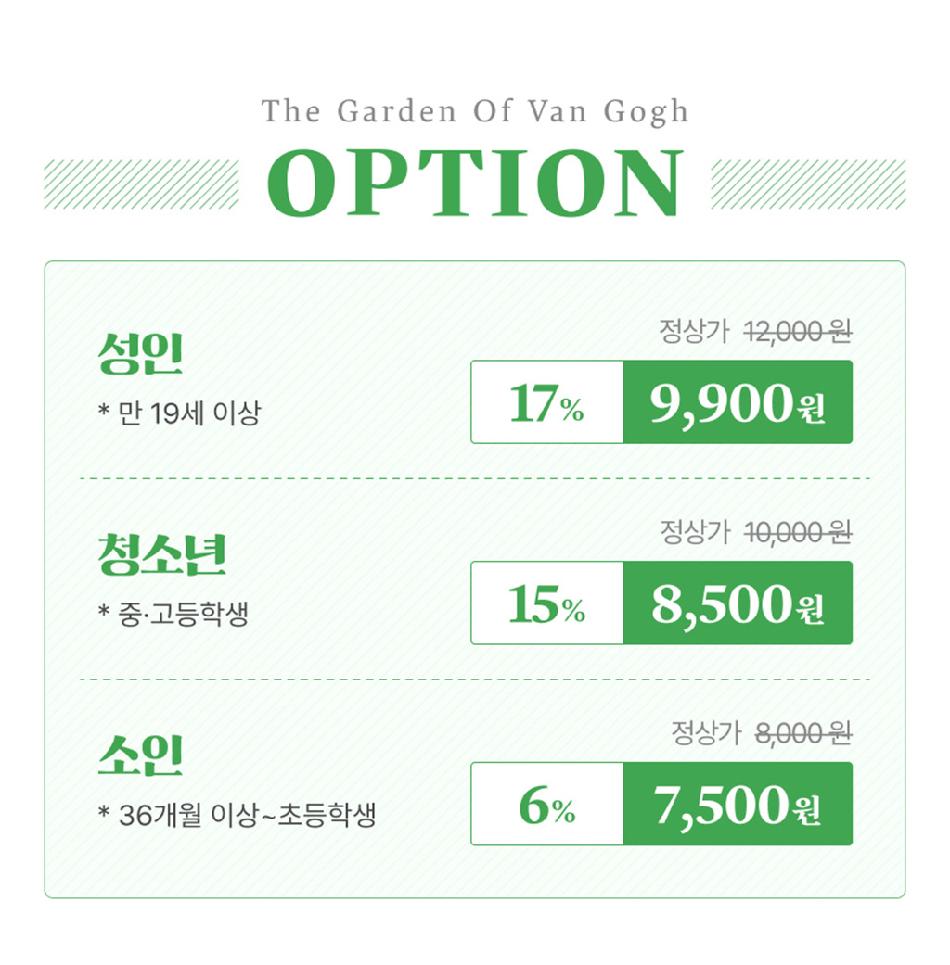Click the 성인 option heading
Screen dimensions: 950x965
[141, 354]
